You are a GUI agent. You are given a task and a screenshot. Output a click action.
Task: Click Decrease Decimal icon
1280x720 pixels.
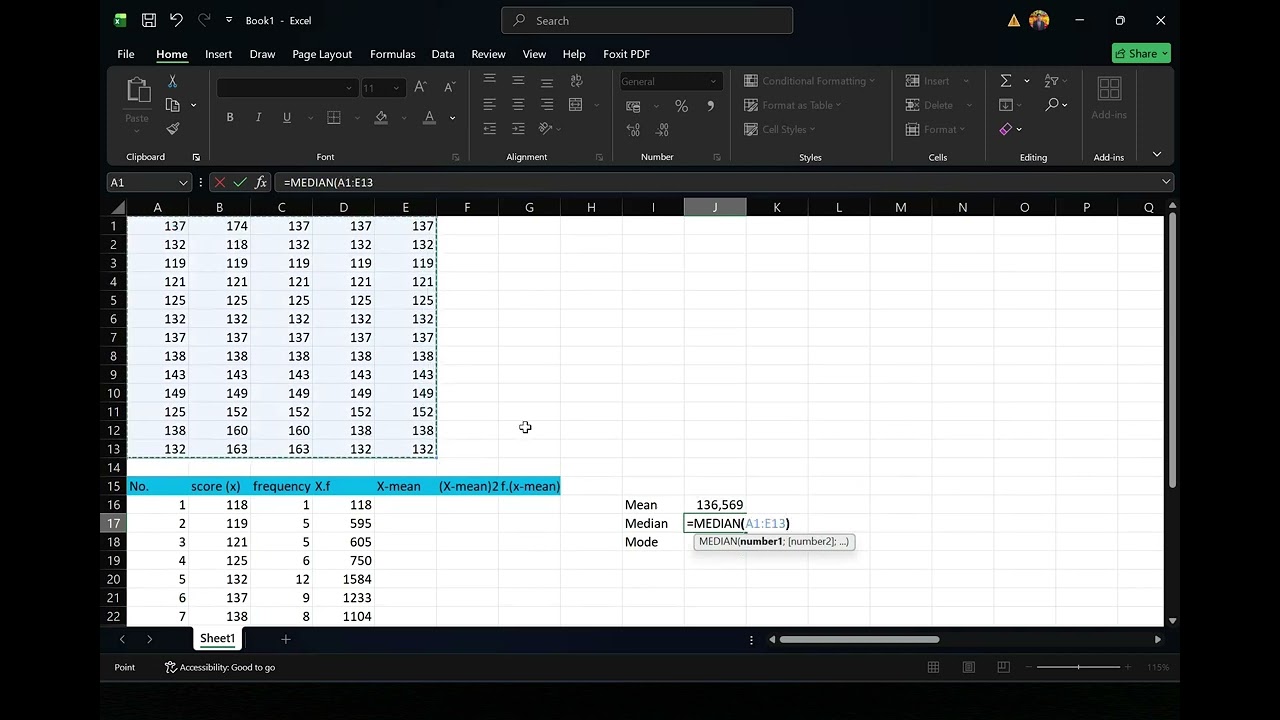[662, 130]
